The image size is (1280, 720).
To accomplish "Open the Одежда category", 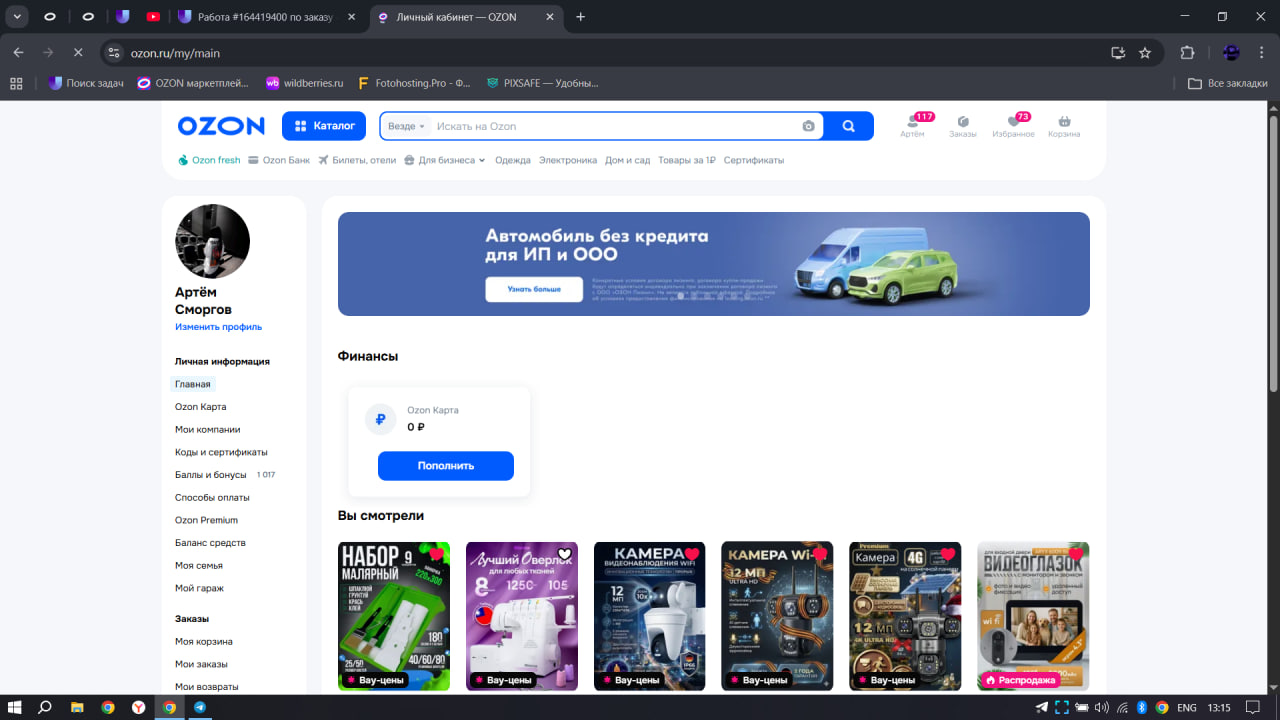I will (x=513, y=160).
